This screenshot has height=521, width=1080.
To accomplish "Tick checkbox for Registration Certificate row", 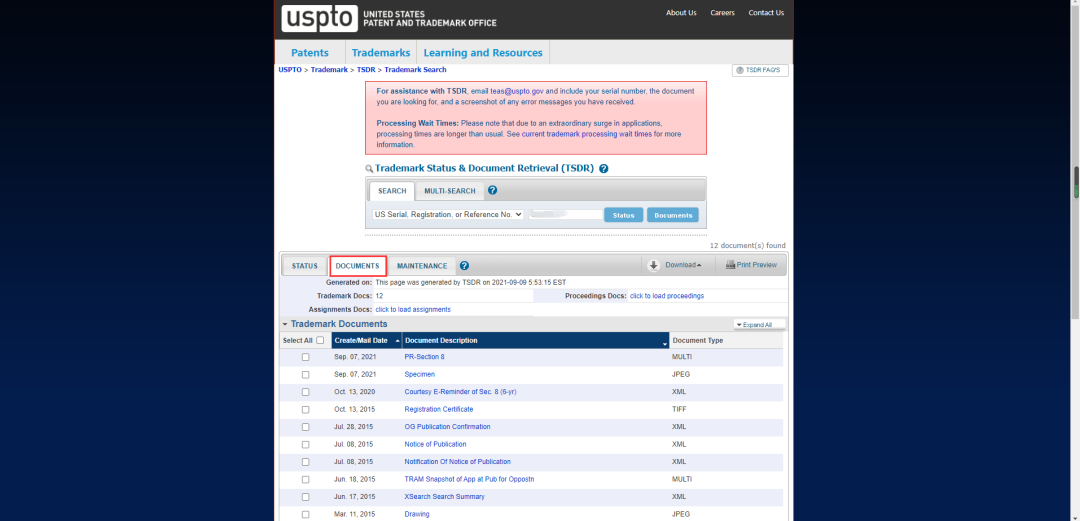I will [306, 409].
